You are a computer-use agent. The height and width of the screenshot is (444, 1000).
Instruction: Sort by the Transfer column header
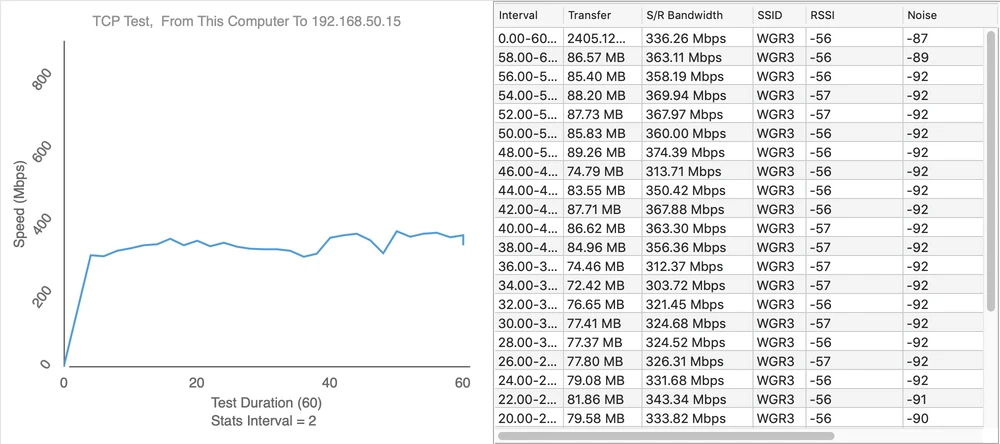[x=600, y=17]
